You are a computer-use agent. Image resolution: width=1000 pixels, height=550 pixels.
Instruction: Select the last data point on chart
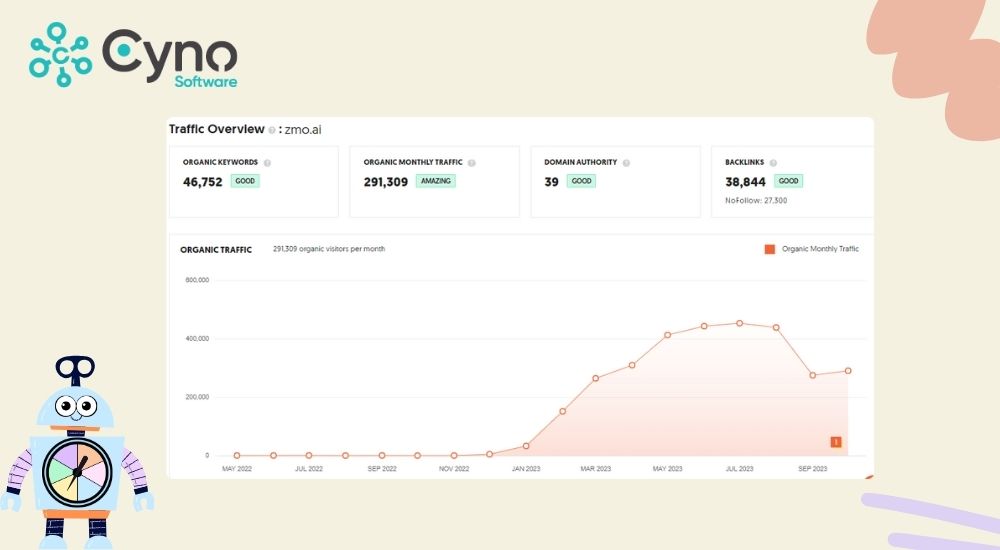pos(848,371)
